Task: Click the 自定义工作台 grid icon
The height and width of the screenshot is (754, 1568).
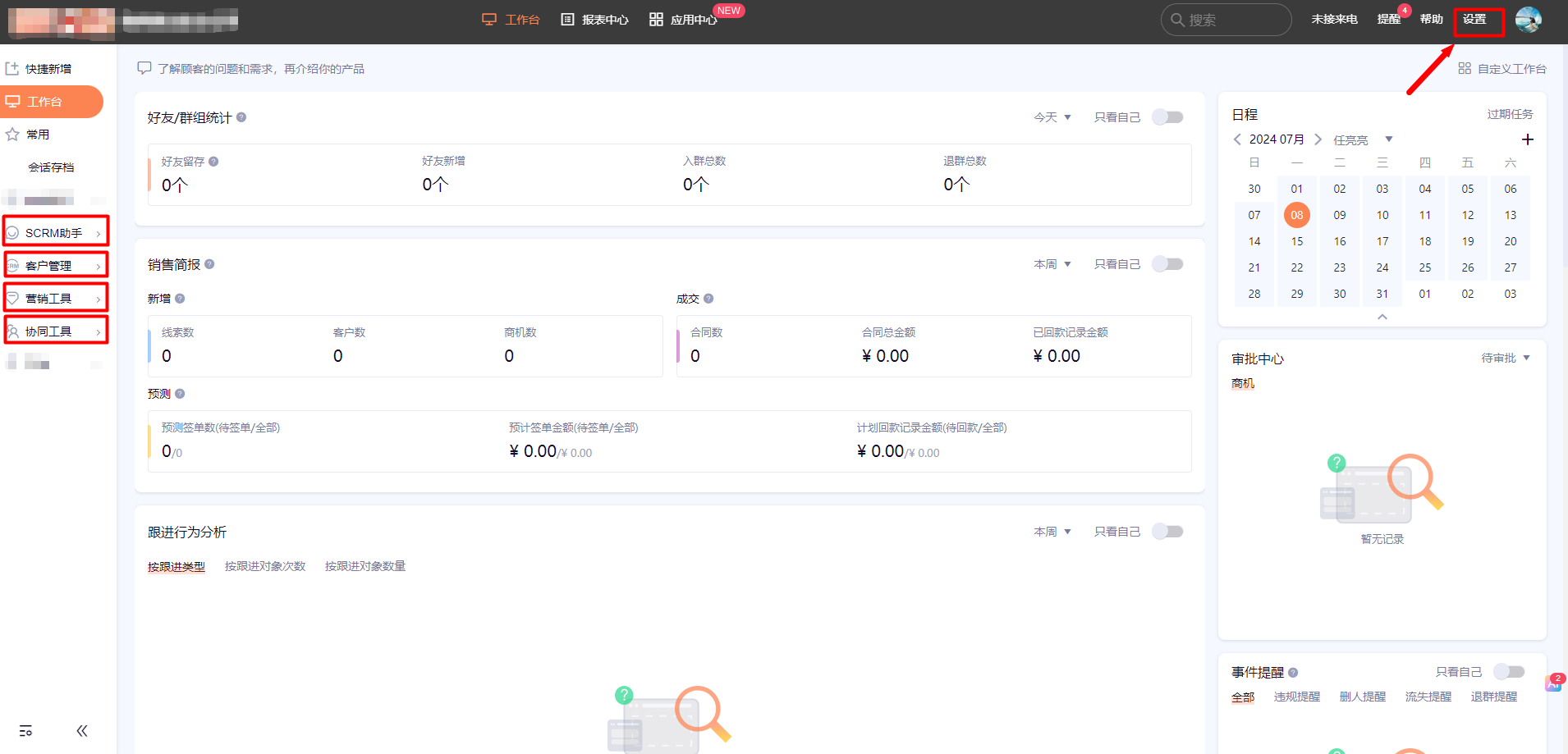Action: click(1465, 69)
